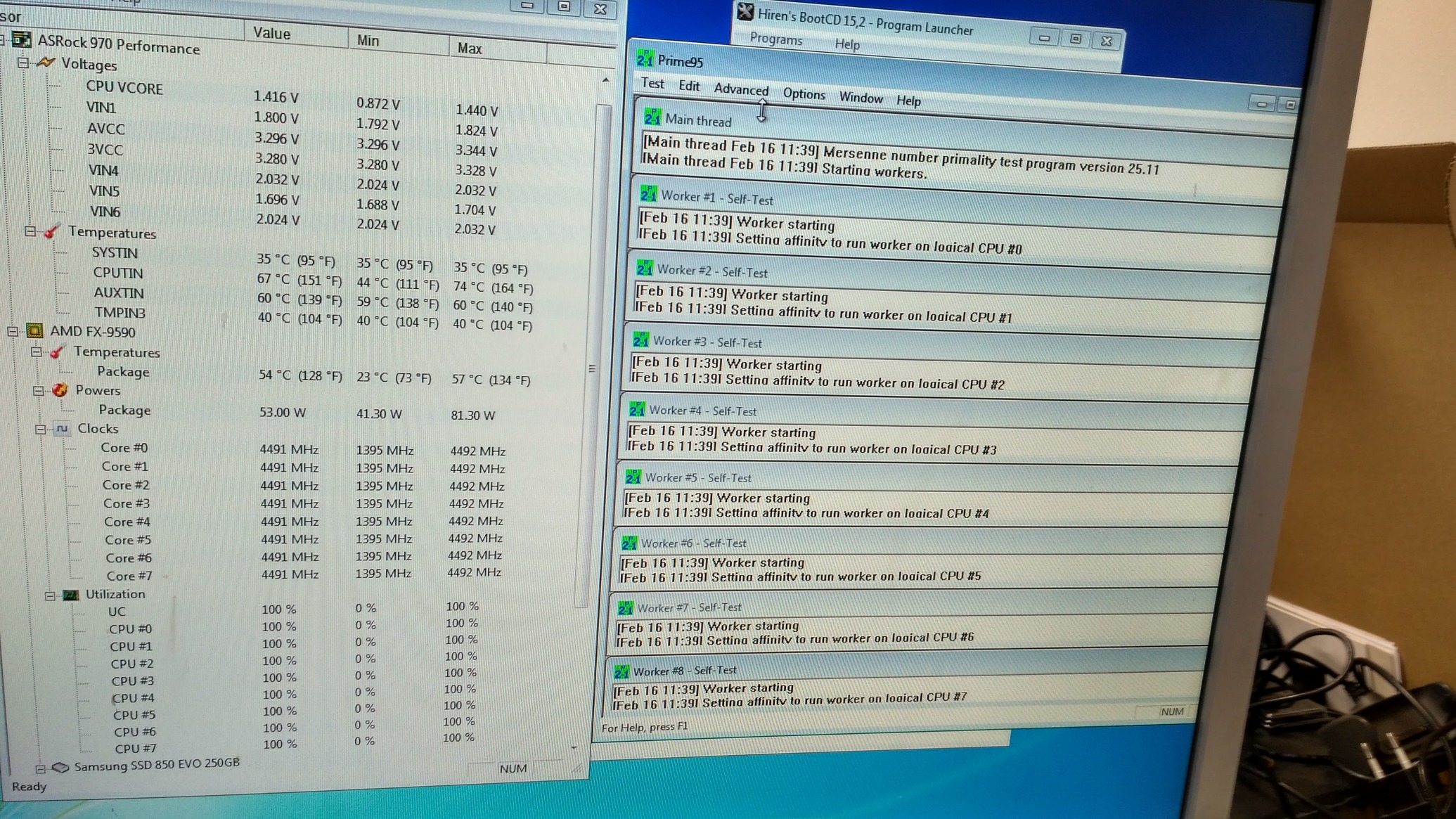Screen dimensions: 1456x819
Task: Click the Worker #4 Self-Test icon
Action: tap(636, 408)
